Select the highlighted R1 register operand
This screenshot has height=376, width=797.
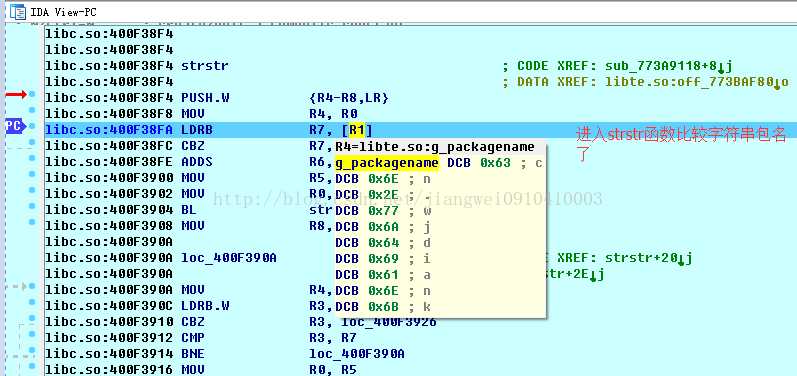tap(357, 130)
